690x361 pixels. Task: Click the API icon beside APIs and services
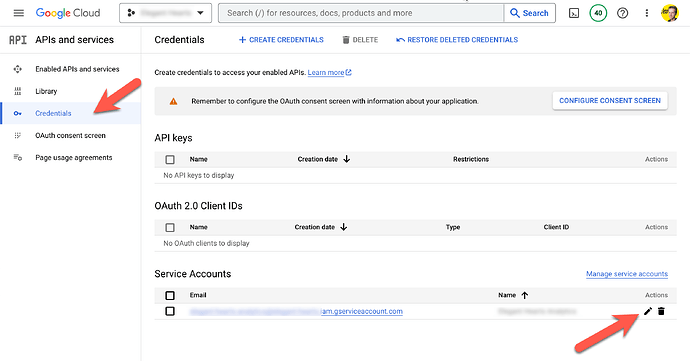point(18,40)
